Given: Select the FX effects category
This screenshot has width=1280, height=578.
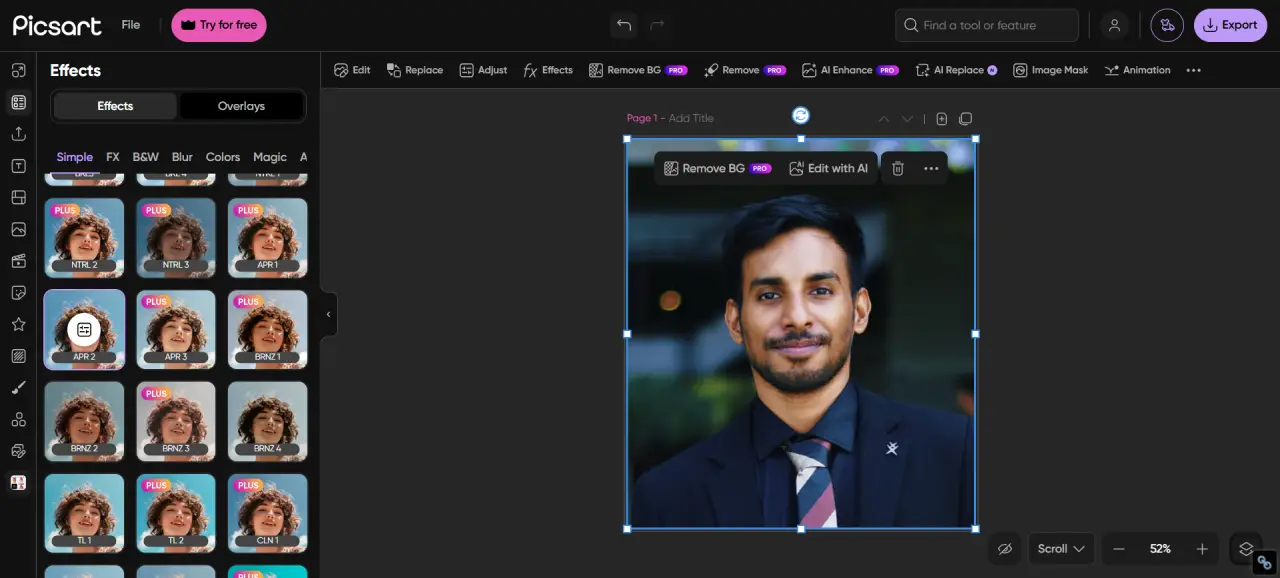Looking at the screenshot, I should [113, 157].
